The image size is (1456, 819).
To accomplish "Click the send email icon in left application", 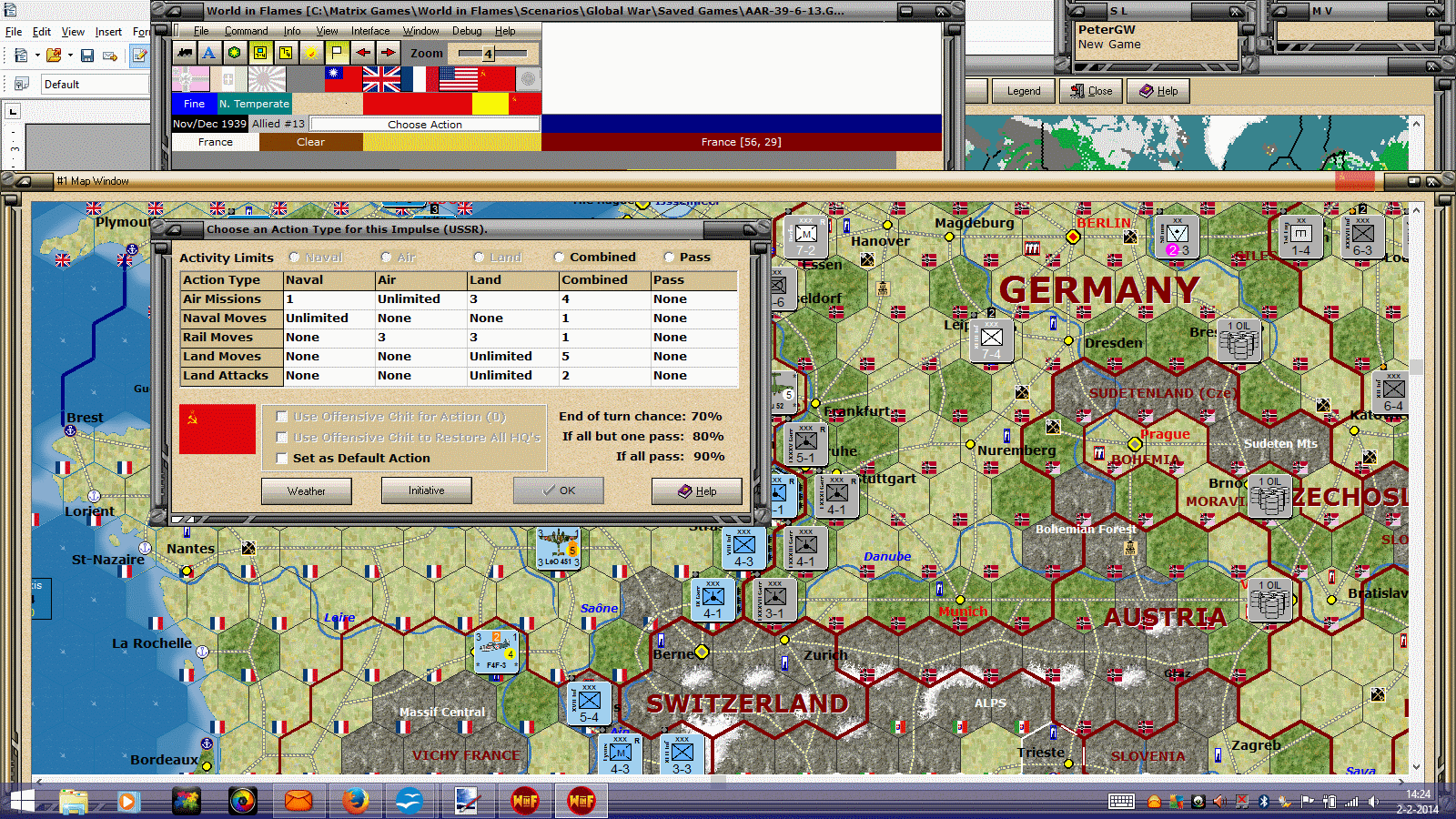I will [110, 56].
